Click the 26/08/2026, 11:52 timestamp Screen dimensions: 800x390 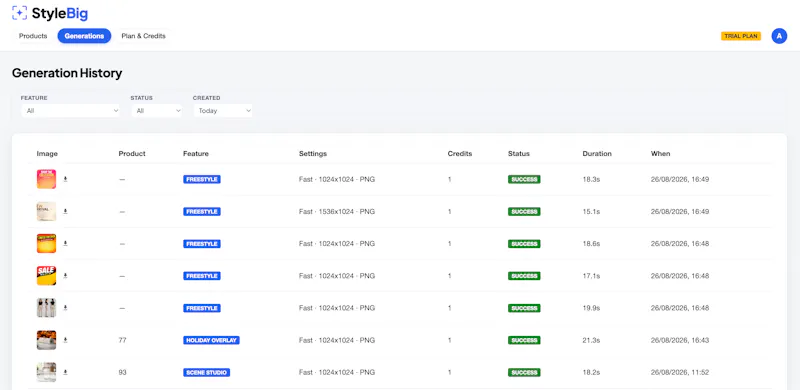[680, 372]
